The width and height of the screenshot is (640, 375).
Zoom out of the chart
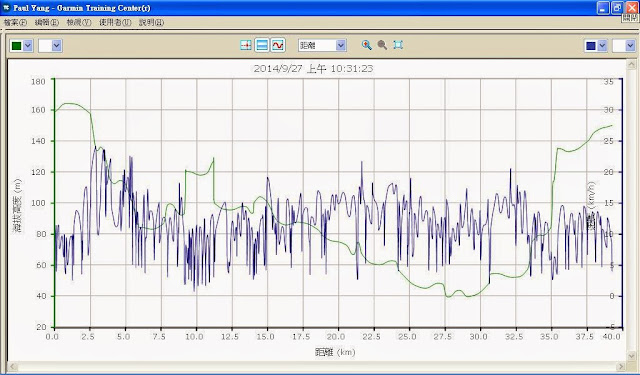(382, 45)
